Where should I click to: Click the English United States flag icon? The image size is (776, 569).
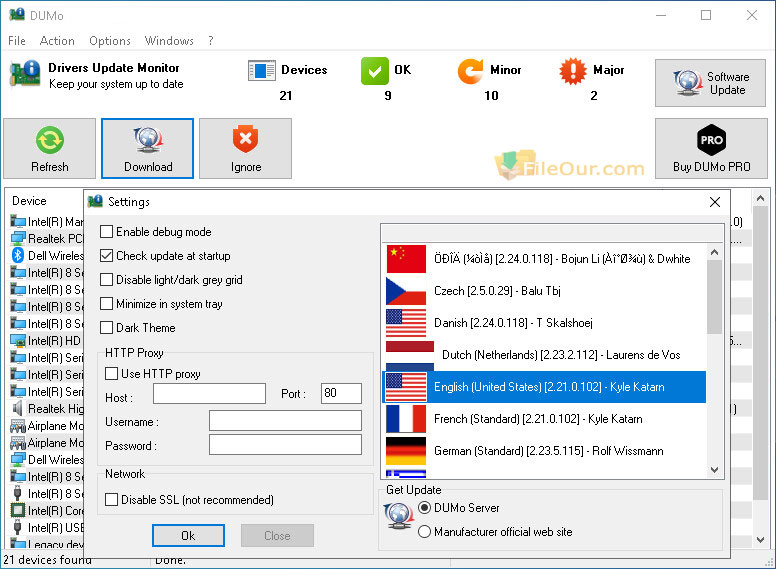pos(406,387)
